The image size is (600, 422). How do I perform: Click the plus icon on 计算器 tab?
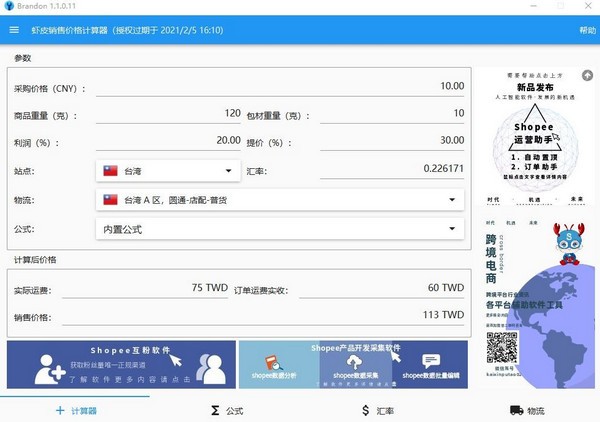pos(60,411)
